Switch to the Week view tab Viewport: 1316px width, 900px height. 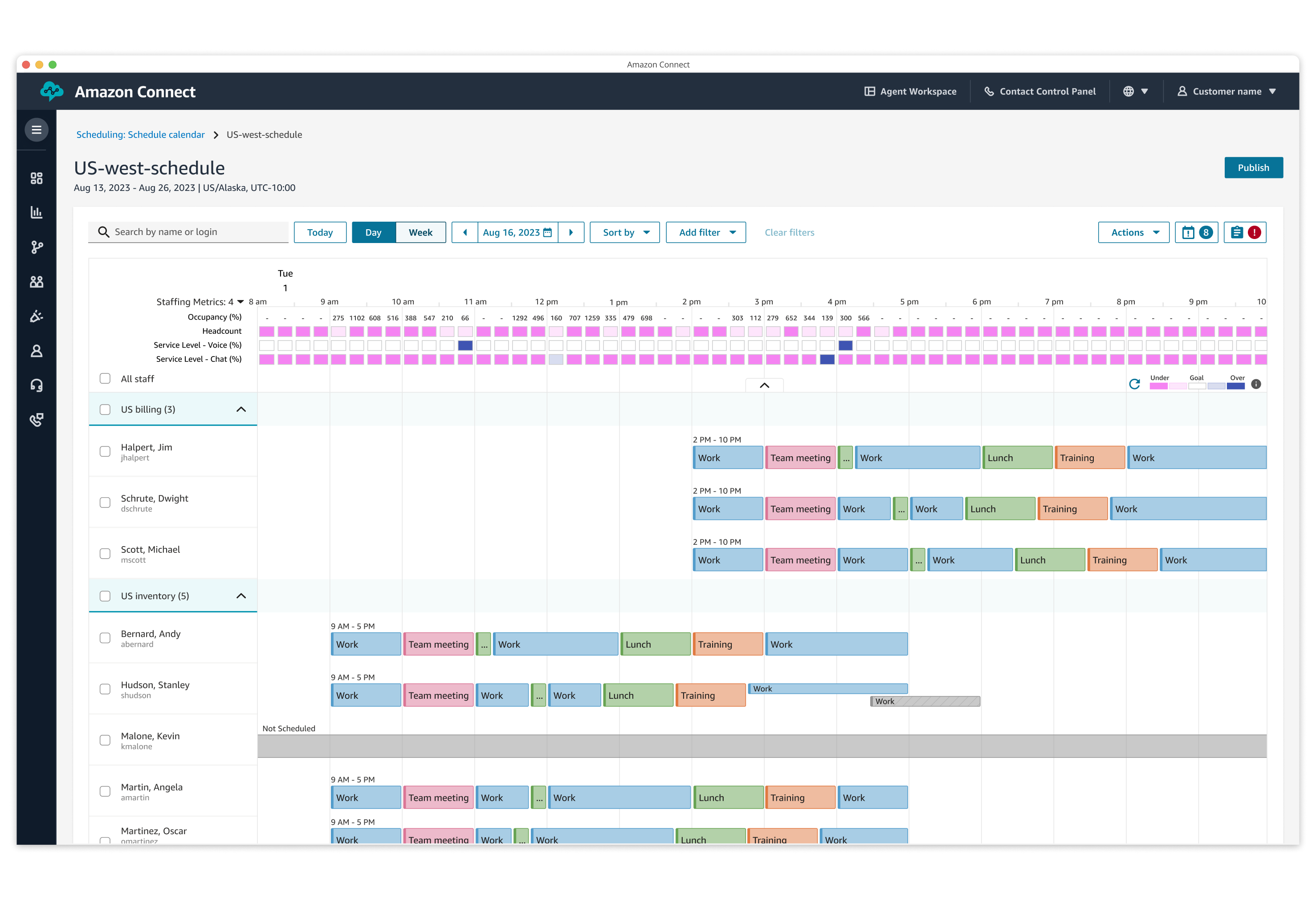420,232
